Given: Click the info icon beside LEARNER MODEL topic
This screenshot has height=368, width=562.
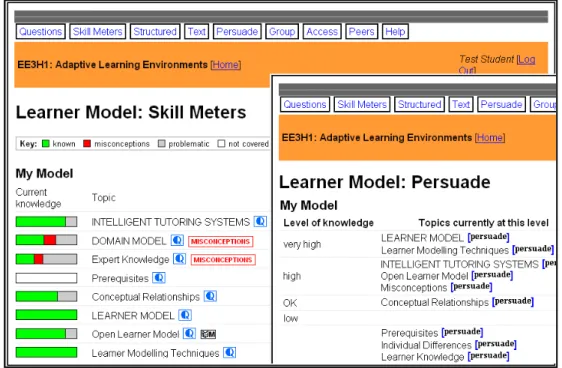Looking at the screenshot, I should (185, 315).
